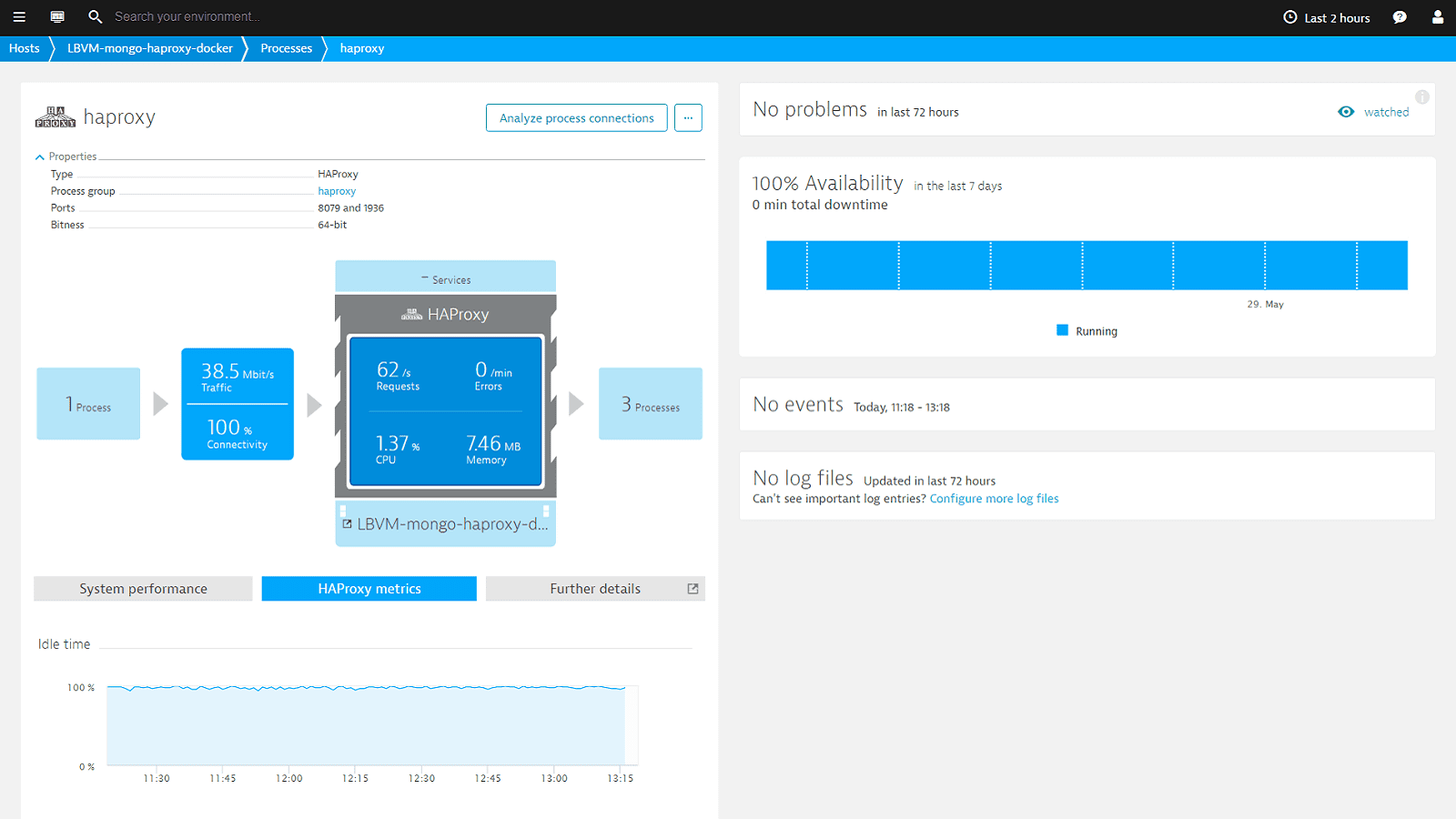Toggle the Running legend series
Image resolution: width=1456 pixels, height=819 pixels.
(1087, 331)
